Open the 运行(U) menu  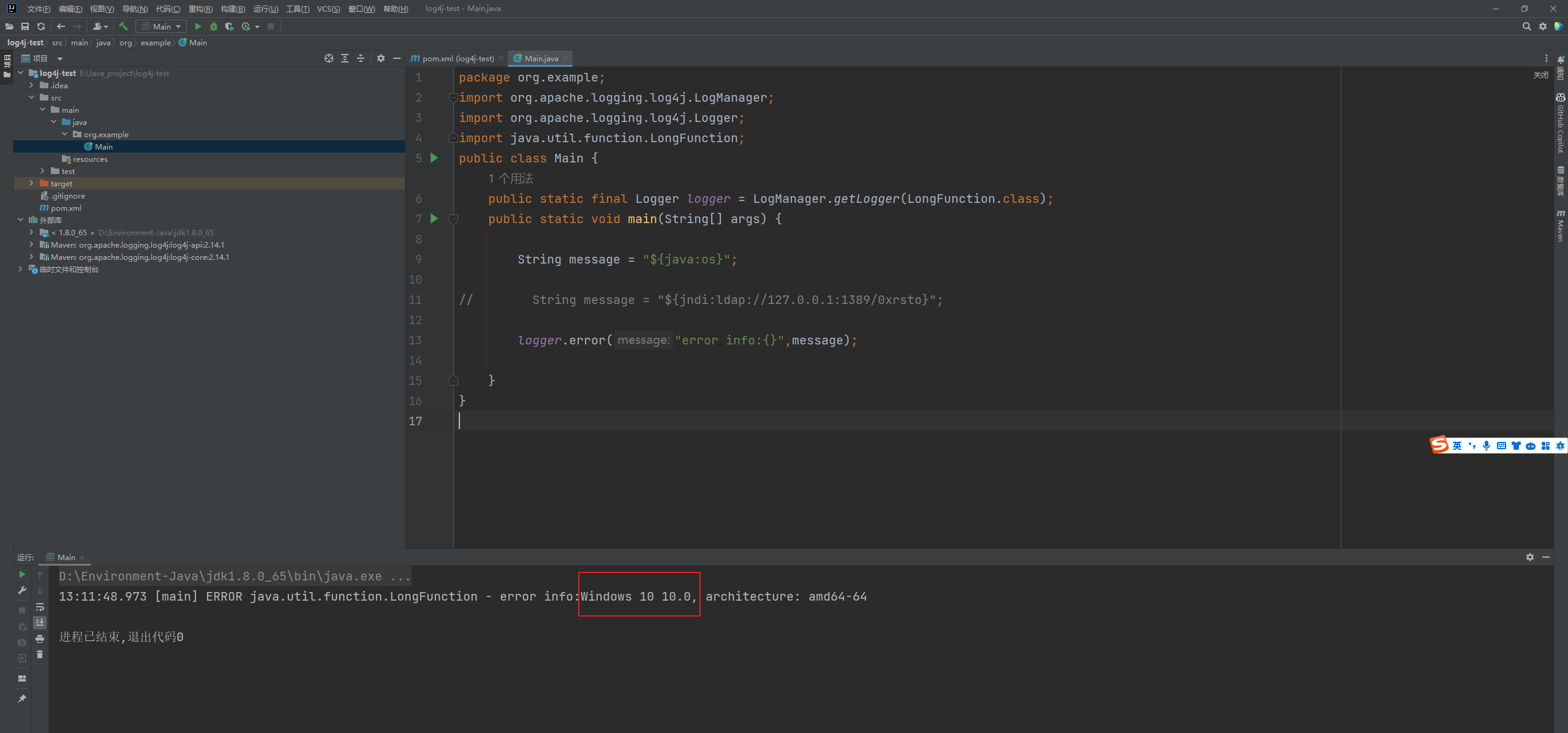265,9
